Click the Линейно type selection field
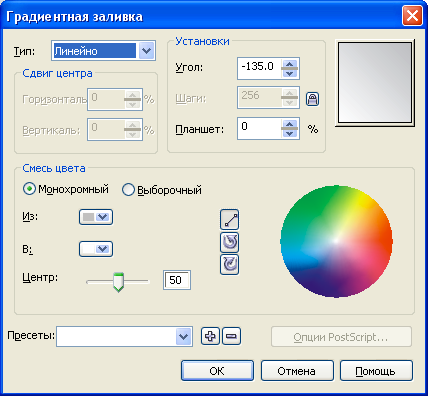This screenshot has width=428, height=396. [x=95, y=51]
